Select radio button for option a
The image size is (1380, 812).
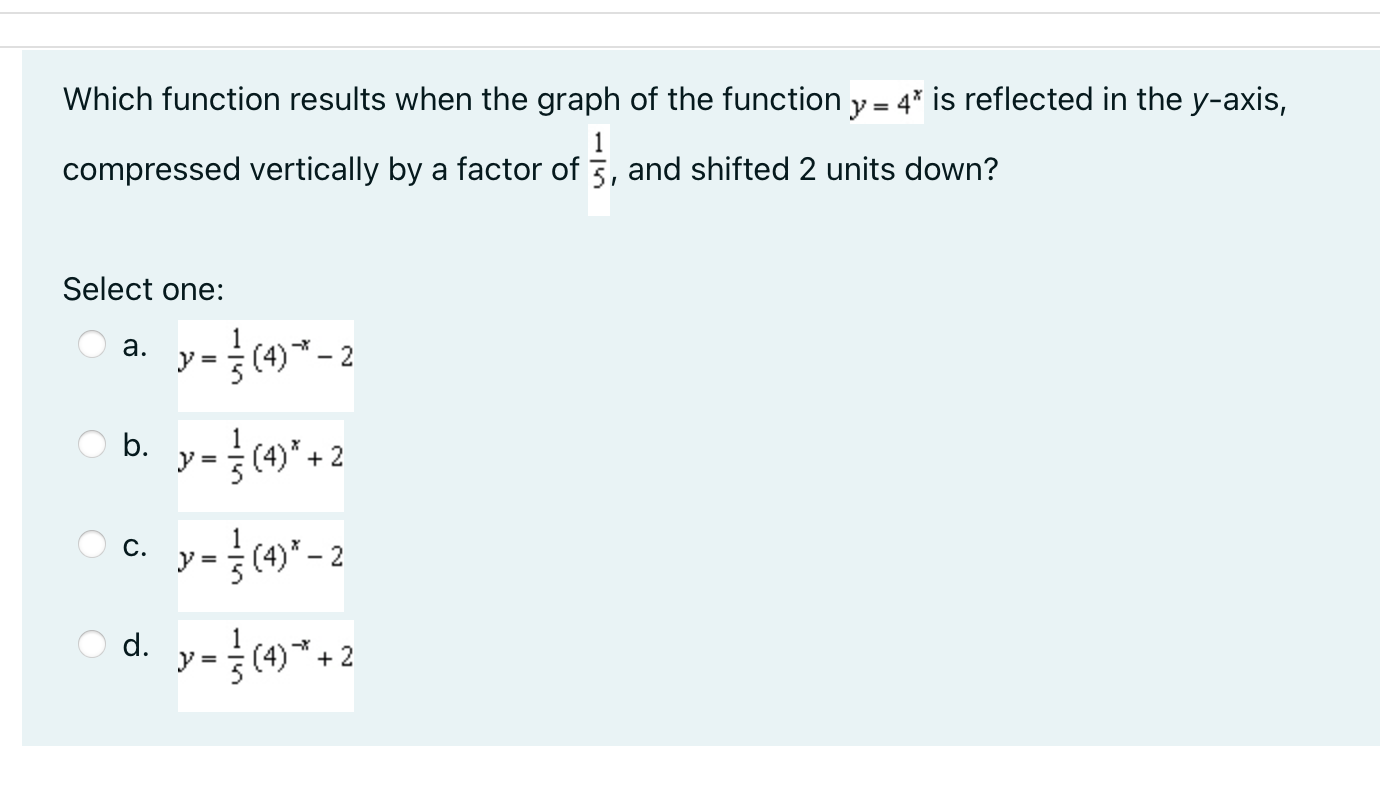click(92, 344)
